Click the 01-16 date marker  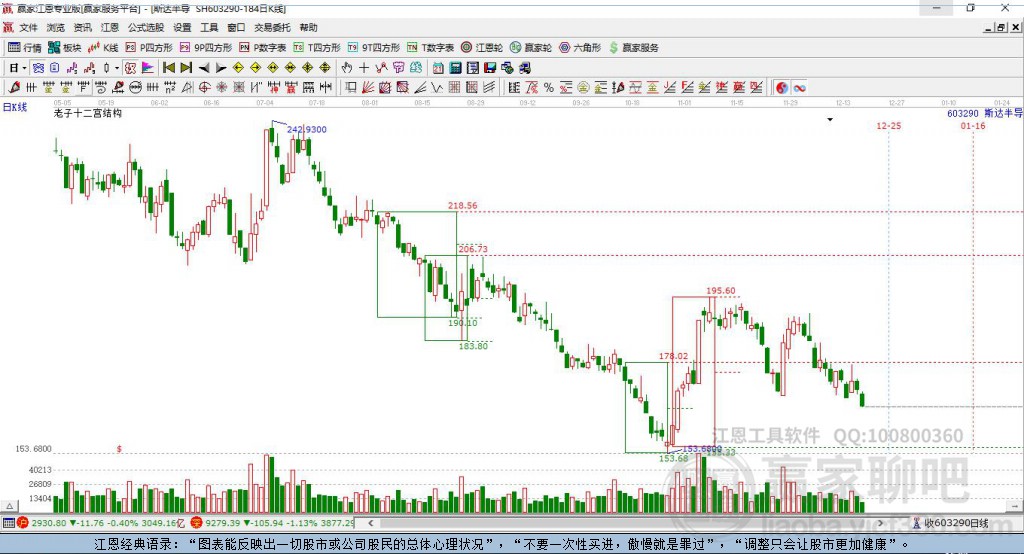click(x=972, y=125)
